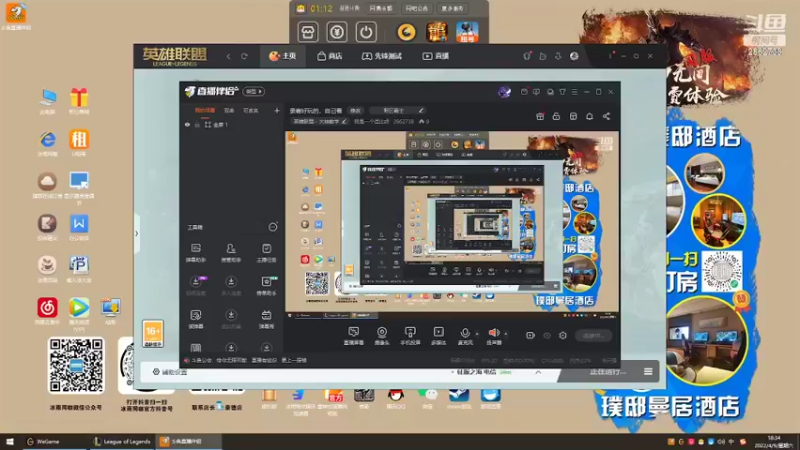The width and height of the screenshot is (800, 450).
Task: Click the netbar shop icon
Action: 308,32
